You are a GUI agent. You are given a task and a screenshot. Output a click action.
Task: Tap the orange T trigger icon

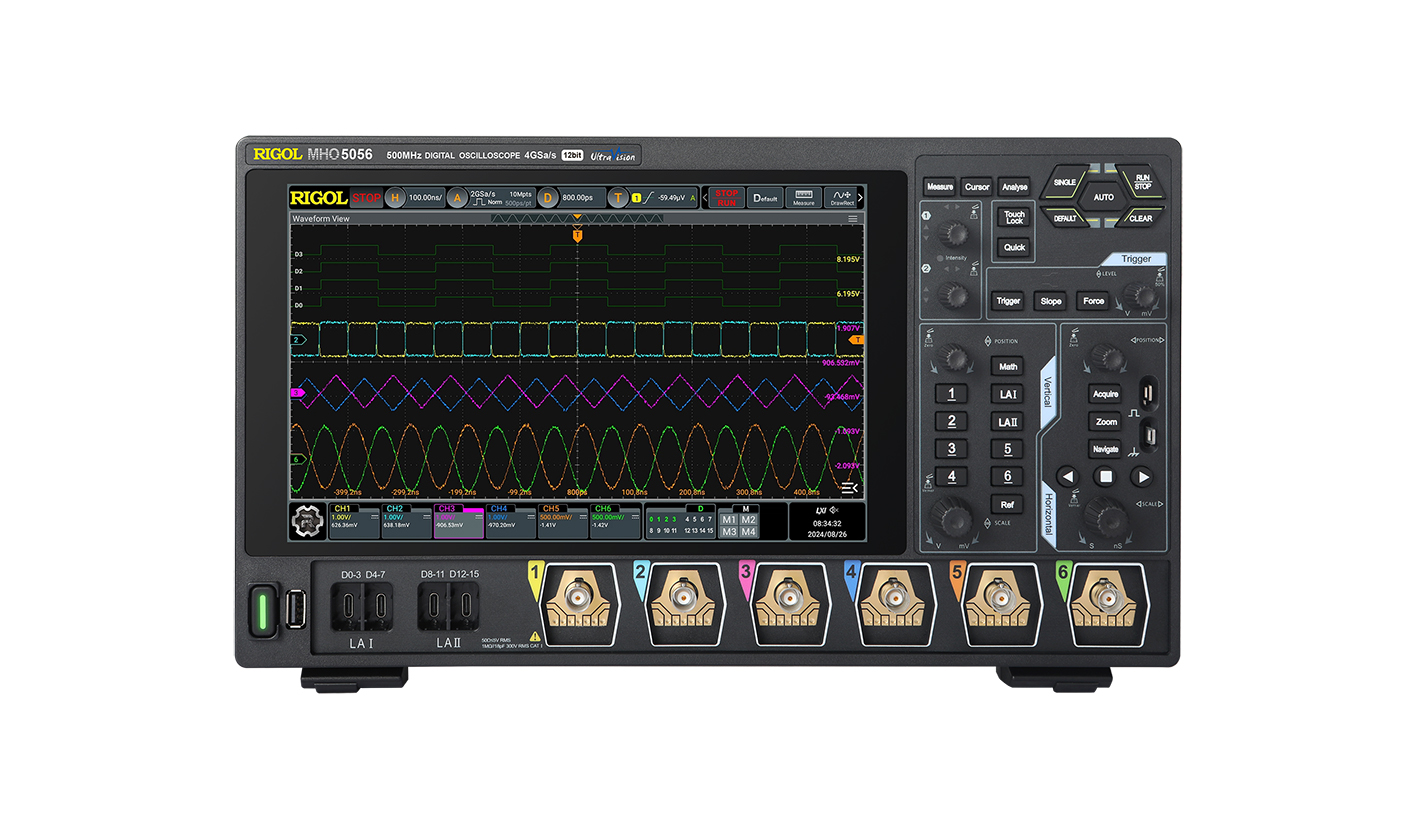pos(619,198)
